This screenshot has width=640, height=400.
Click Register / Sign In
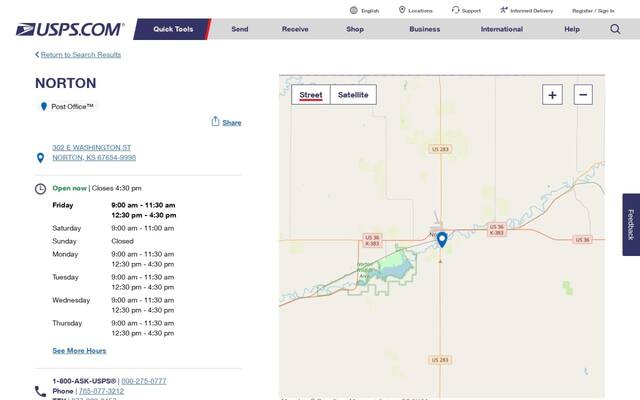click(x=593, y=11)
